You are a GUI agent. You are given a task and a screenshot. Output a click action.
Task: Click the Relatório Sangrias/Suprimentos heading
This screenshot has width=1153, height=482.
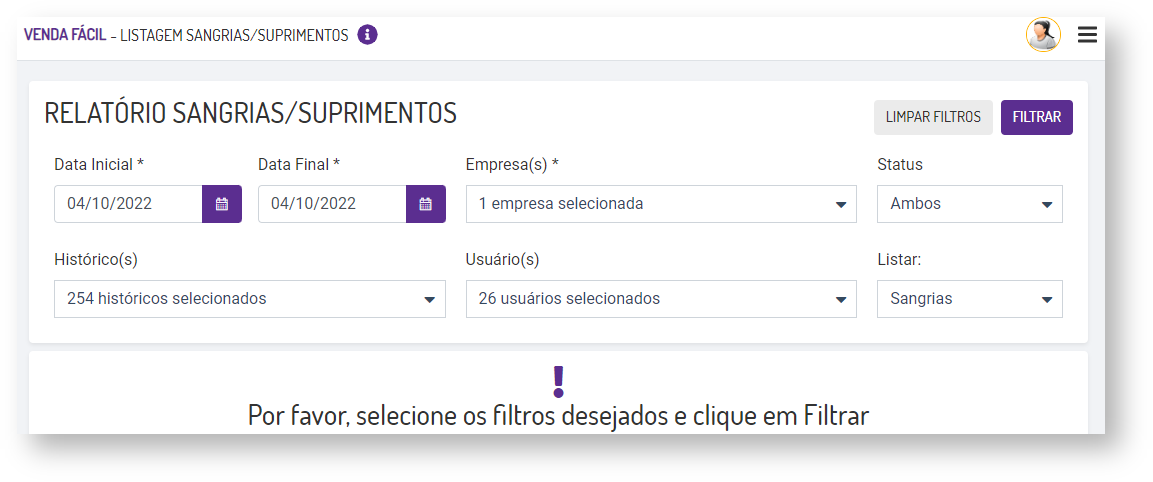tap(250, 114)
